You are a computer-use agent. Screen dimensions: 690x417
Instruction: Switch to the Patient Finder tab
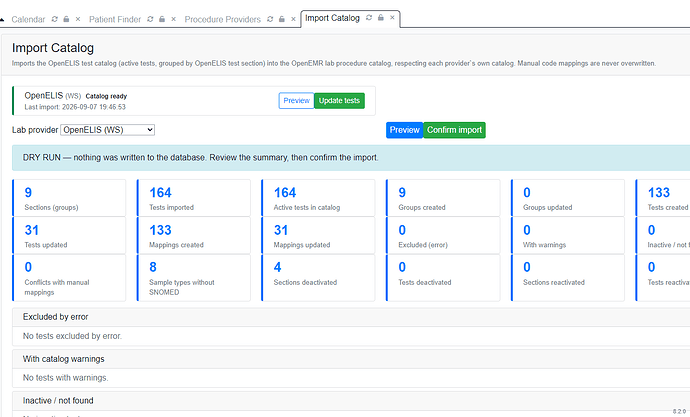(115, 19)
